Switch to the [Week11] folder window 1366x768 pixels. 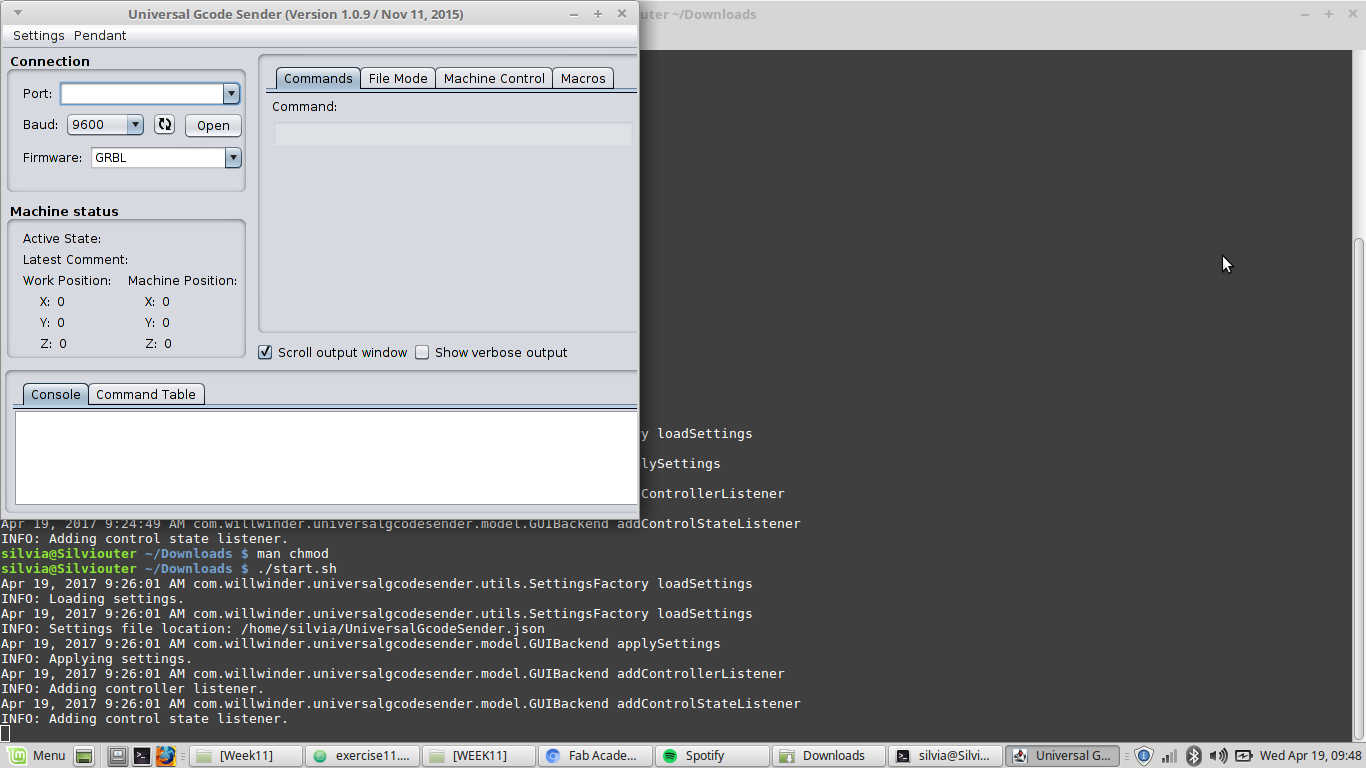(246, 756)
